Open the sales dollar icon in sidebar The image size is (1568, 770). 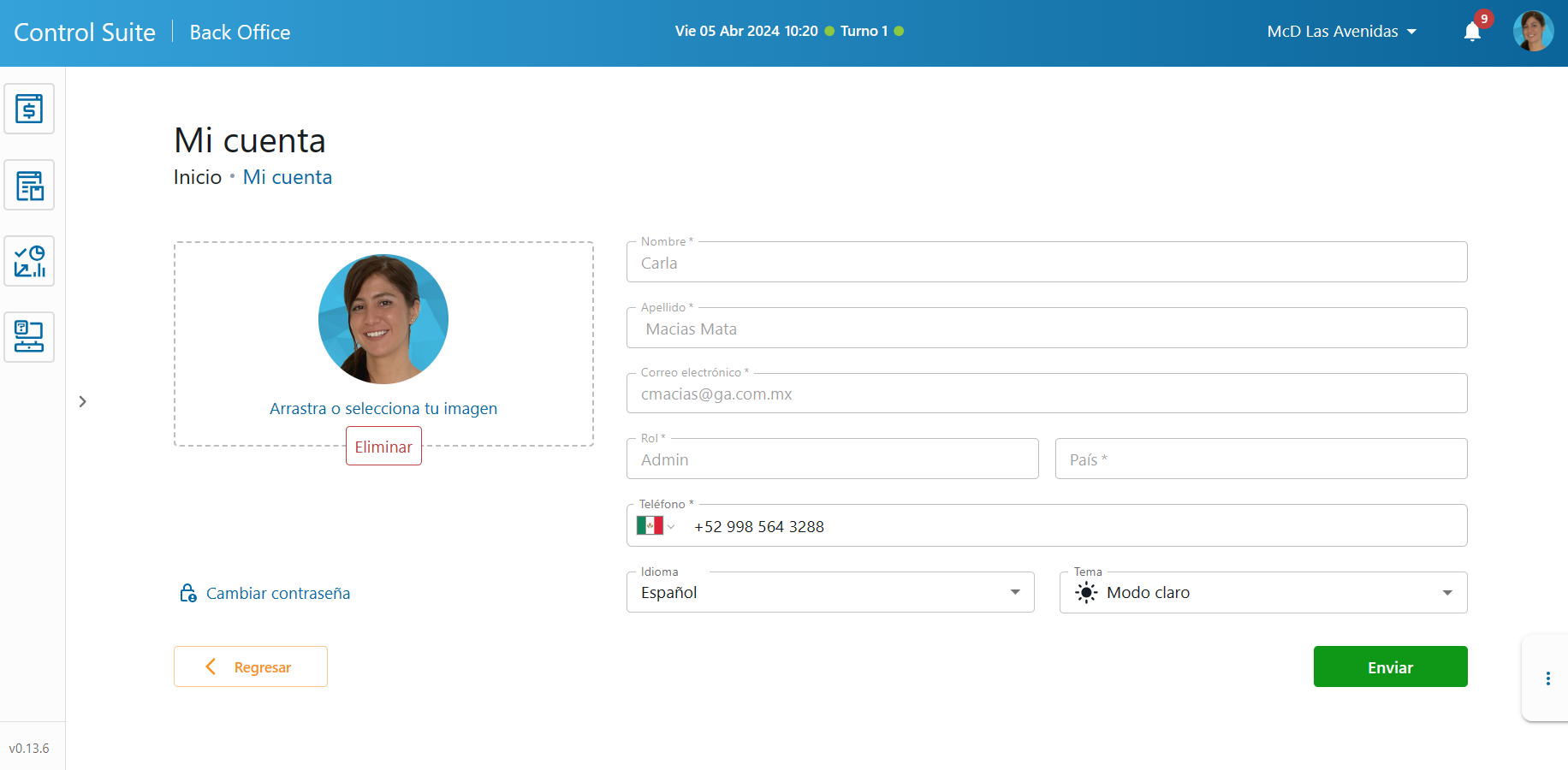click(29, 109)
